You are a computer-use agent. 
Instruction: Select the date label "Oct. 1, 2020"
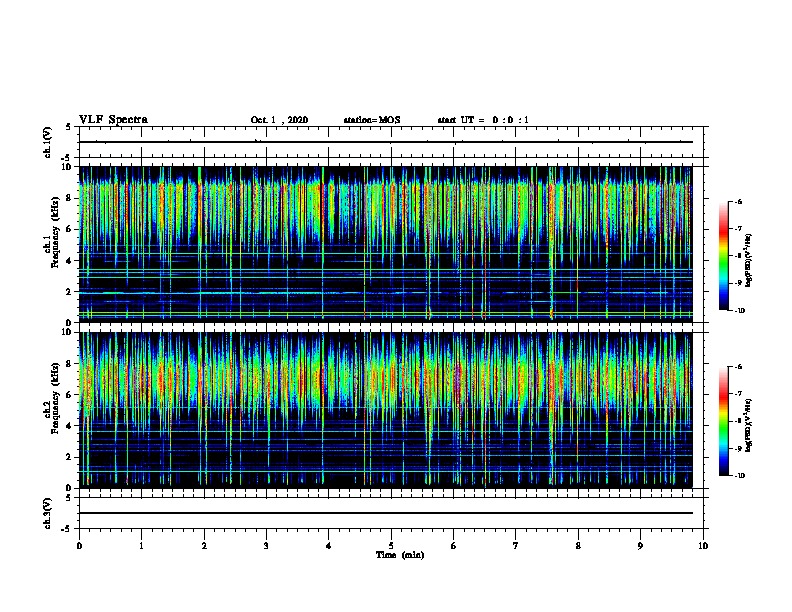pos(279,120)
